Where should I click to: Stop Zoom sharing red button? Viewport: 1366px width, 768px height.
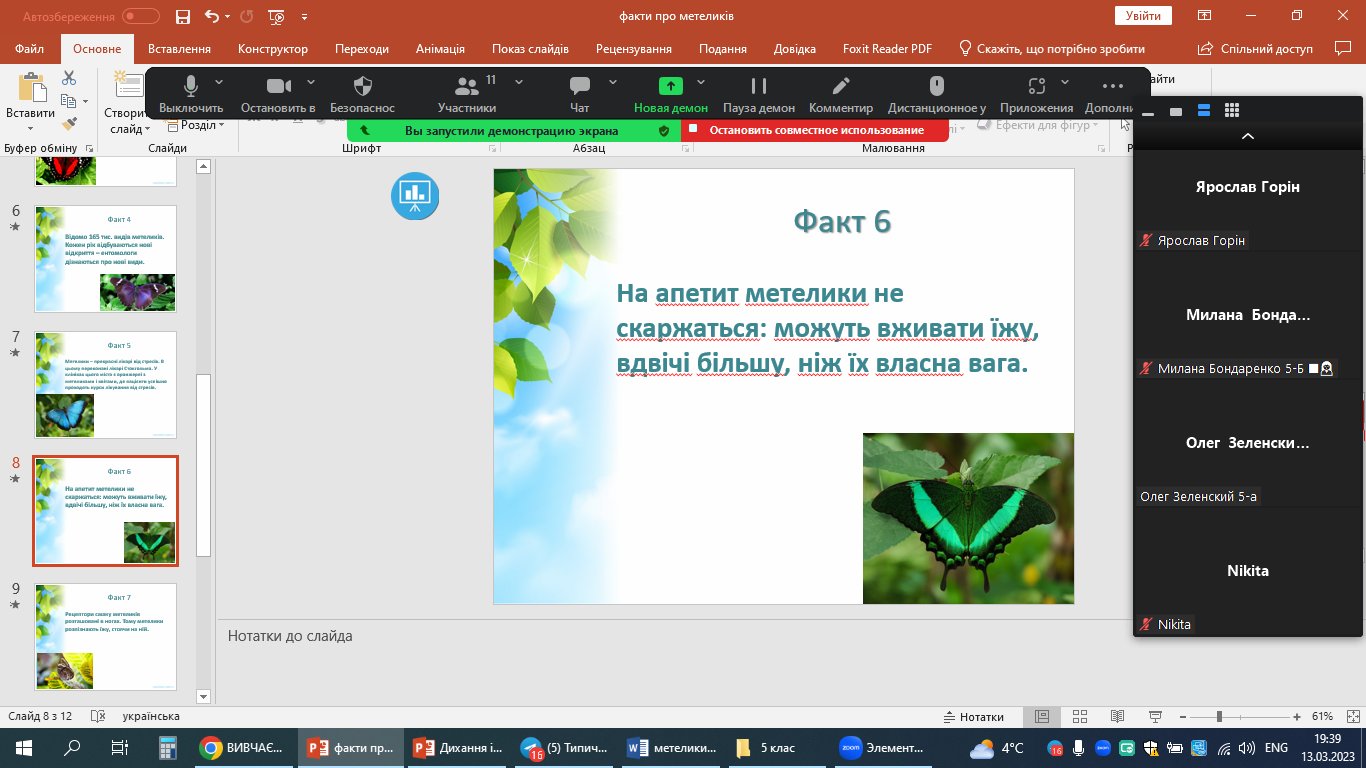click(x=815, y=130)
